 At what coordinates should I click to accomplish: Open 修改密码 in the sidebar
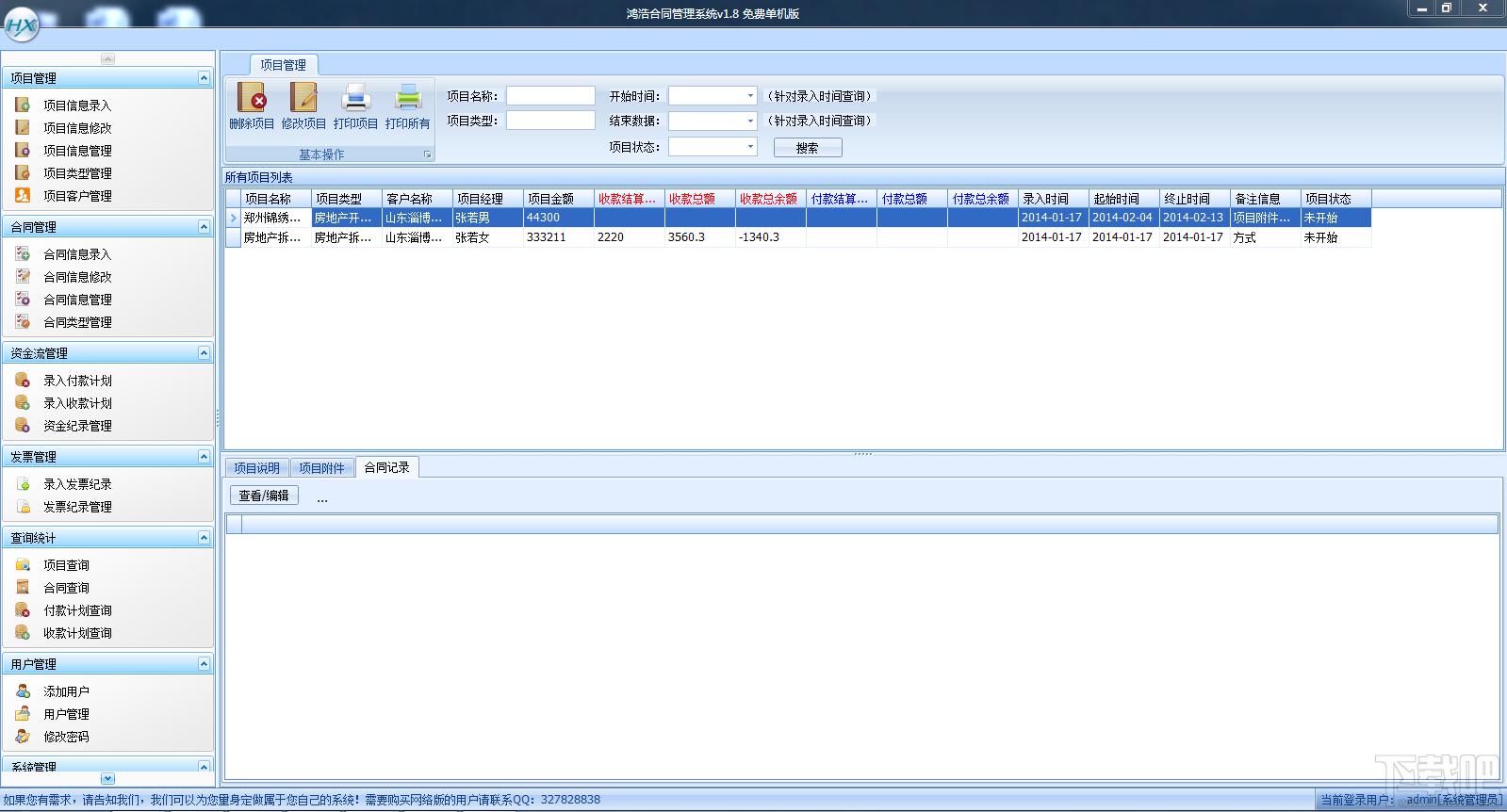pos(66,737)
